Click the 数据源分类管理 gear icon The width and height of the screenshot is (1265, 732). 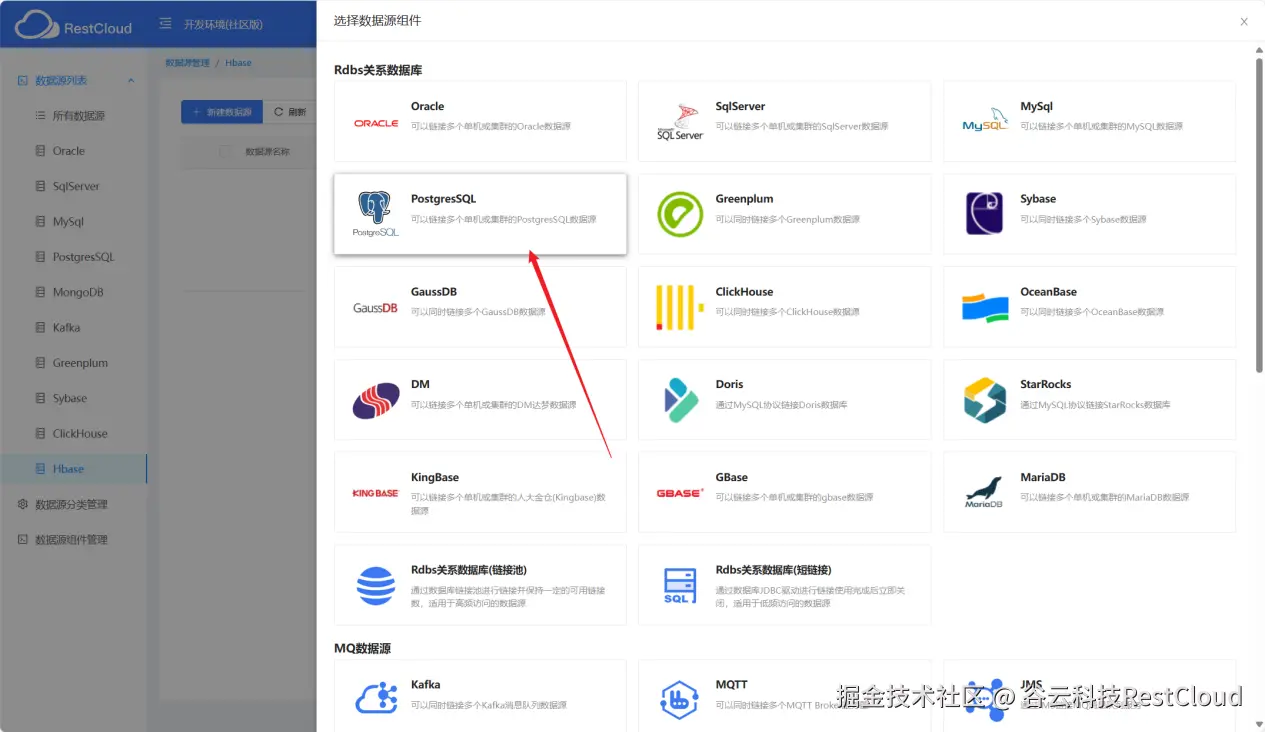click(x=23, y=504)
